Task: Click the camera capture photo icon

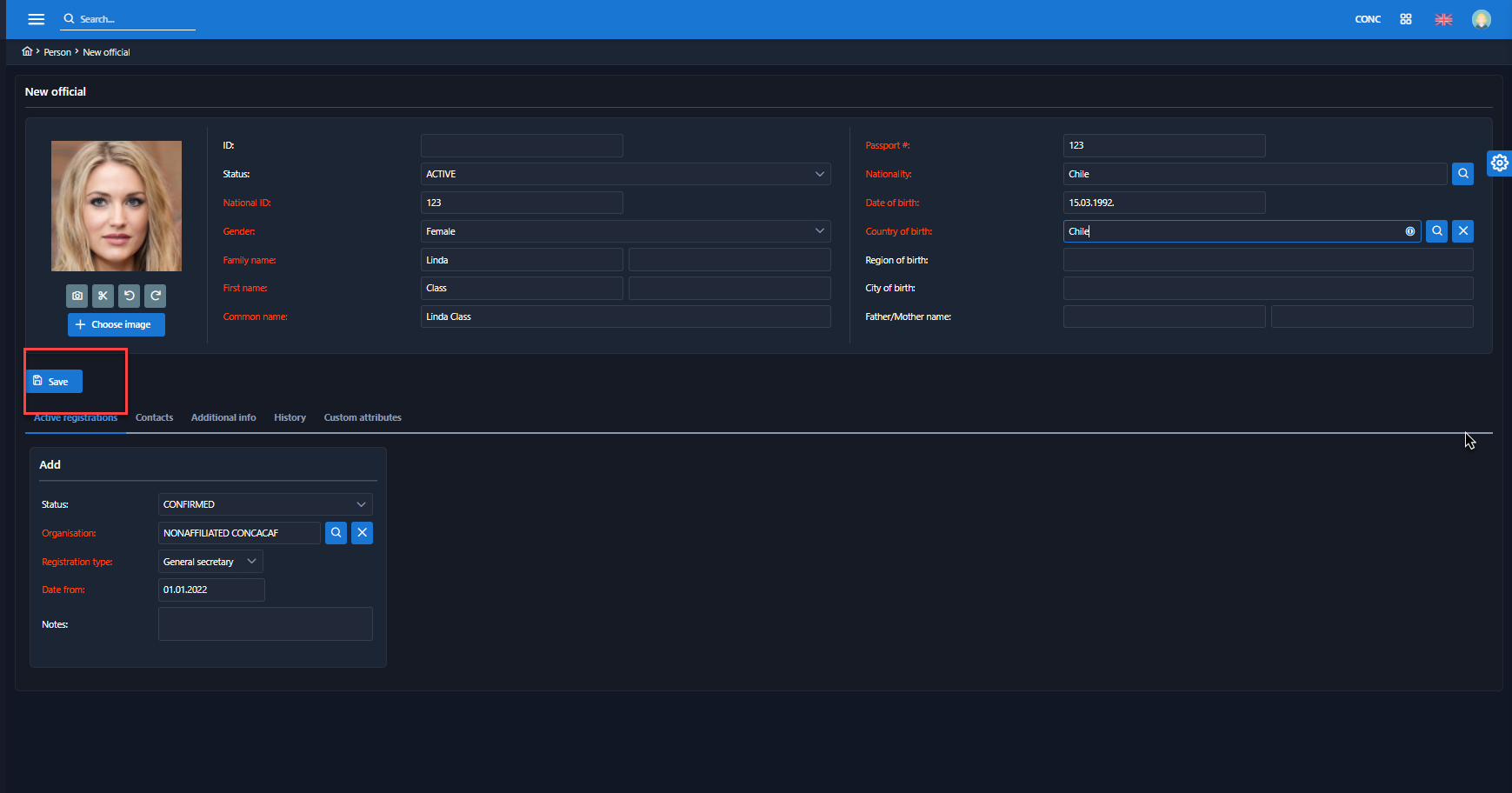Action: [77, 296]
